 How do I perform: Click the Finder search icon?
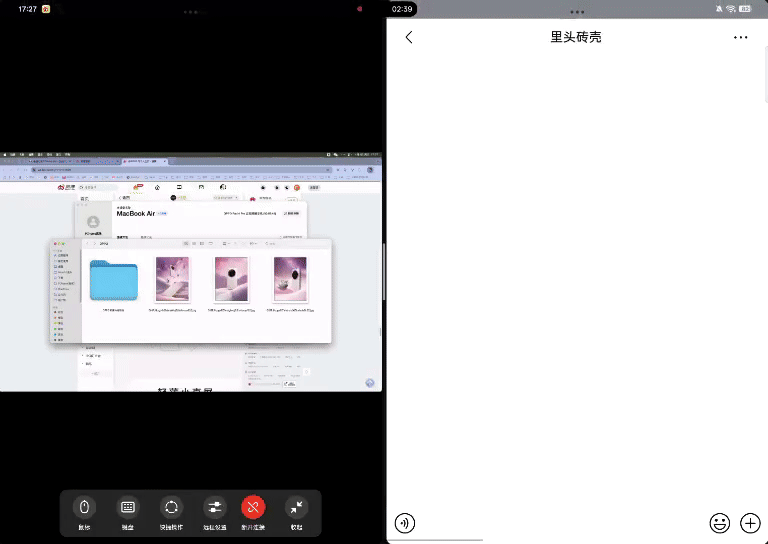point(267,243)
